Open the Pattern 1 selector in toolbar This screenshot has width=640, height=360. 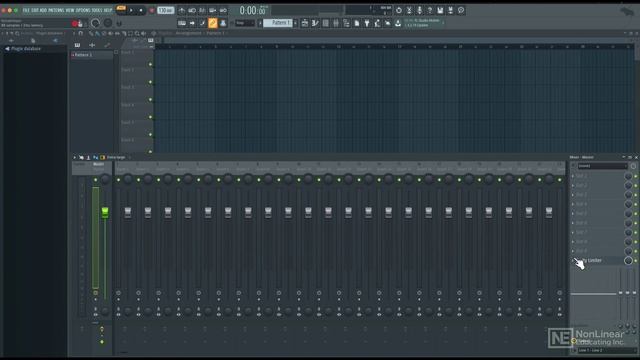click(x=278, y=23)
